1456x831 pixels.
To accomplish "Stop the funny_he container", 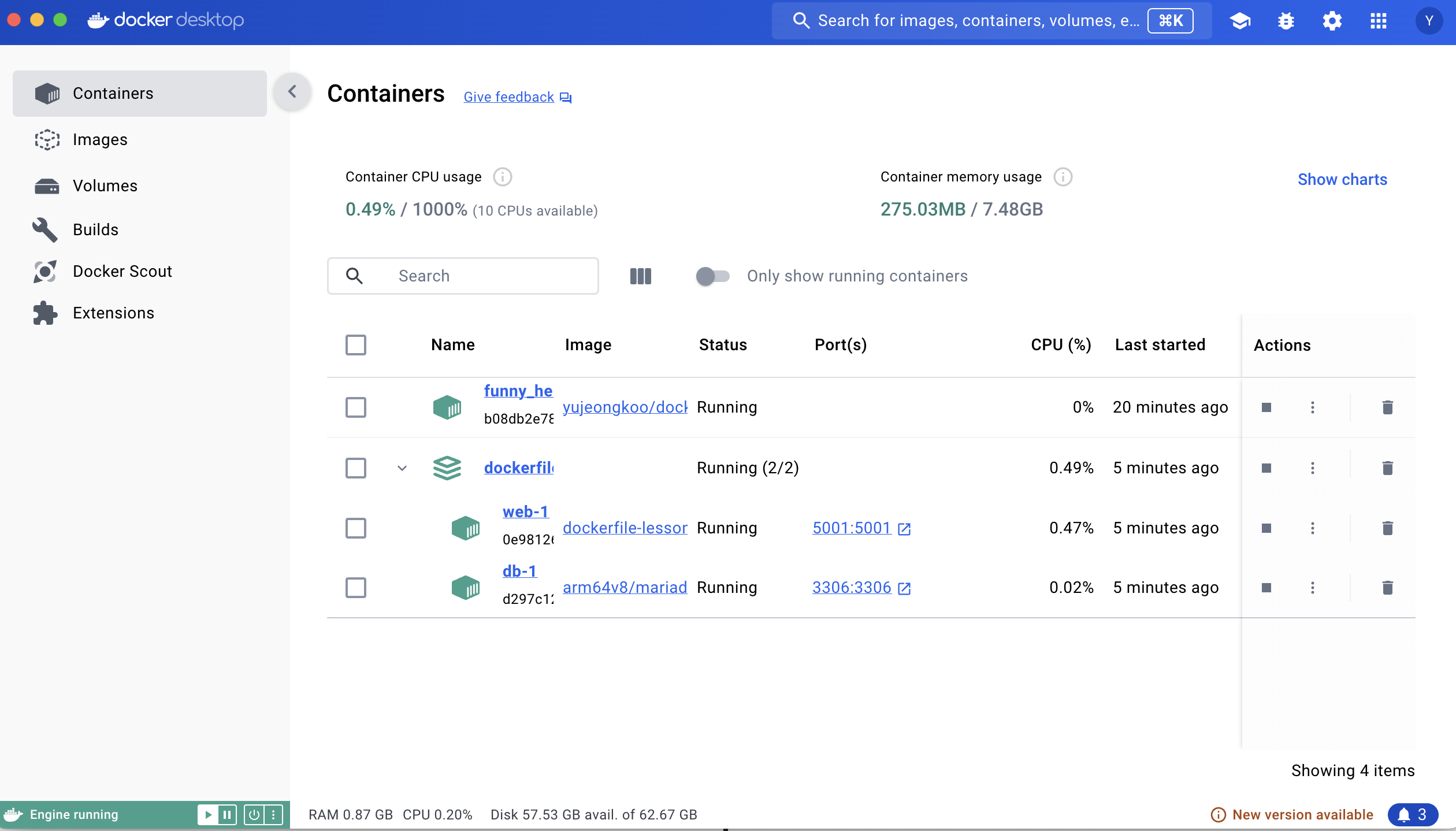I will [1266, 407].
